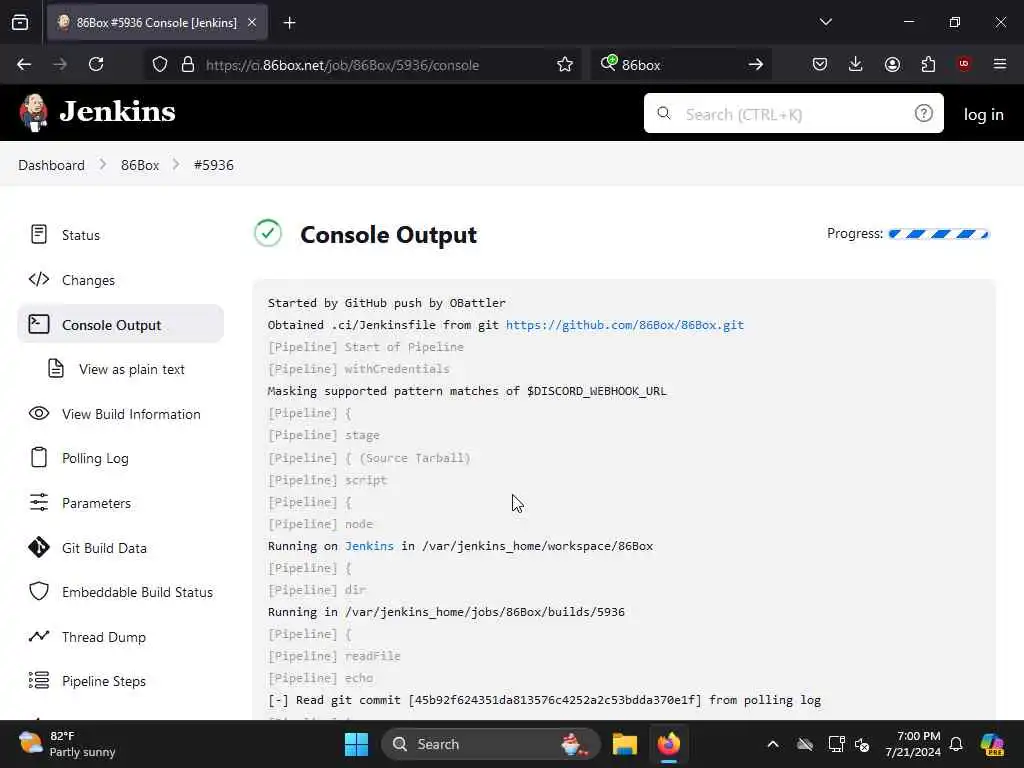The height and width of the screenshot is (768, 1024).
Task: Open the Windows Start menu
Action: 357,744
